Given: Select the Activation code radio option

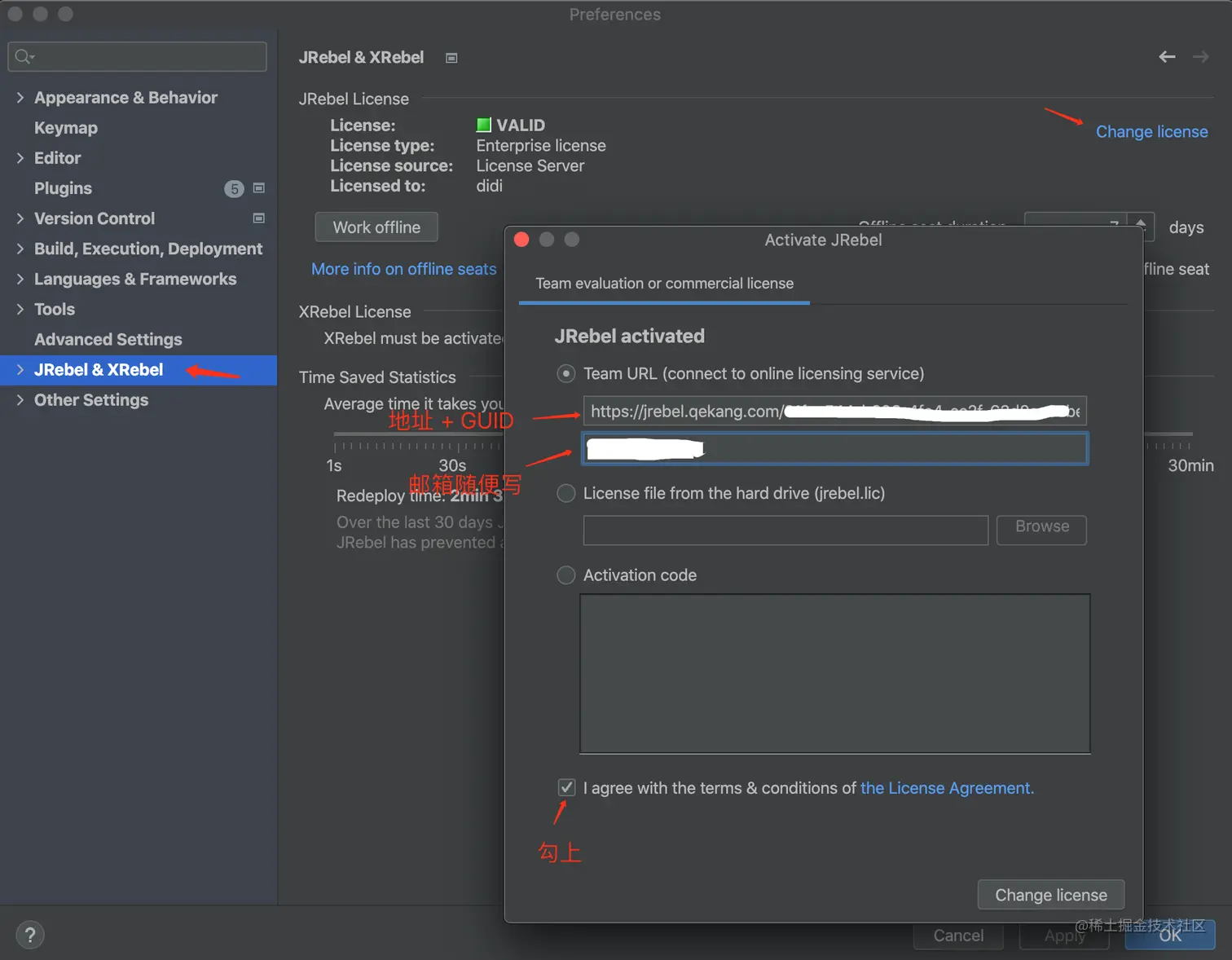Looking at the screenshot, I should 565,575.
